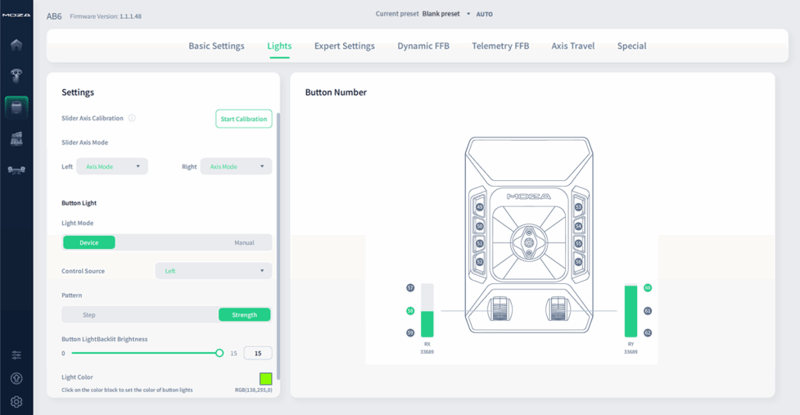Image resolution: width=800 pixels, height=415 pixels.
Task: Open the Home page in sidebar
Action: [x=16, y=45]
